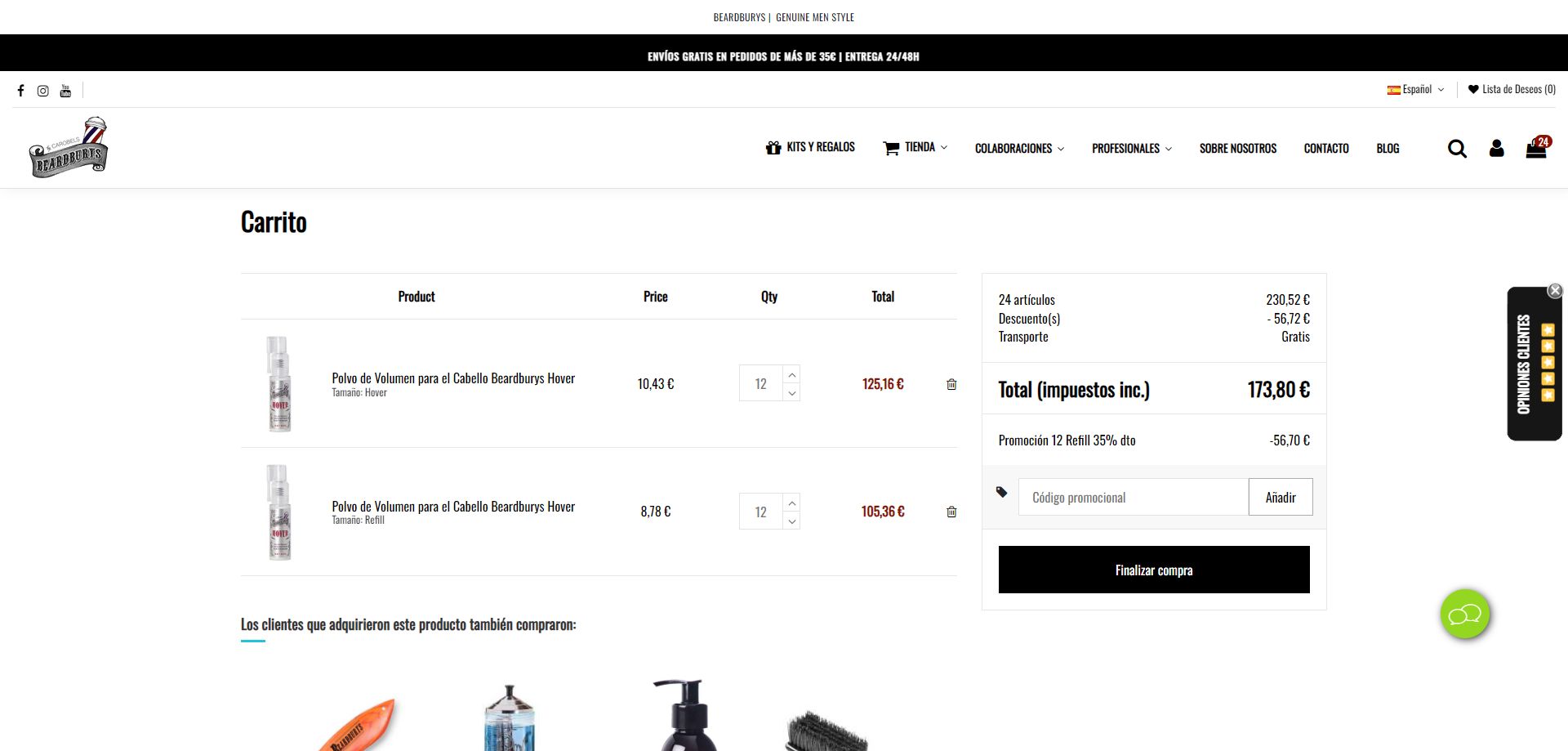
Task: Decrease quantity of Refill size product
Action: (791, 521)
